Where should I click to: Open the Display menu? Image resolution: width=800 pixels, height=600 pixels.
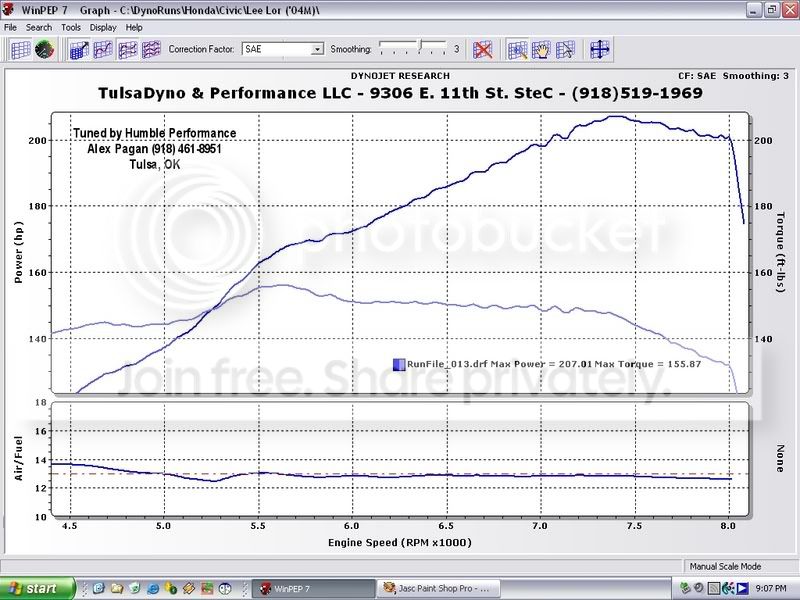(103, 27)
